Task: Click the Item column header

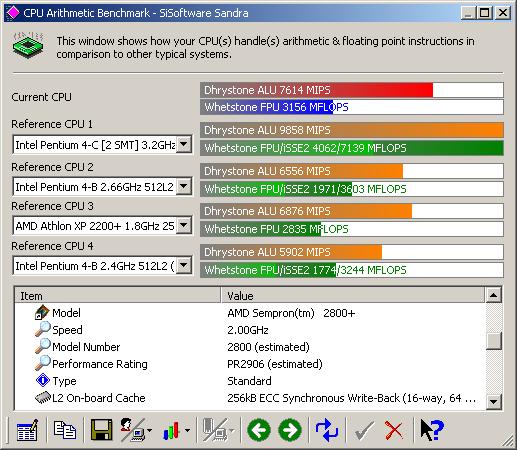Action: (117, 296)
